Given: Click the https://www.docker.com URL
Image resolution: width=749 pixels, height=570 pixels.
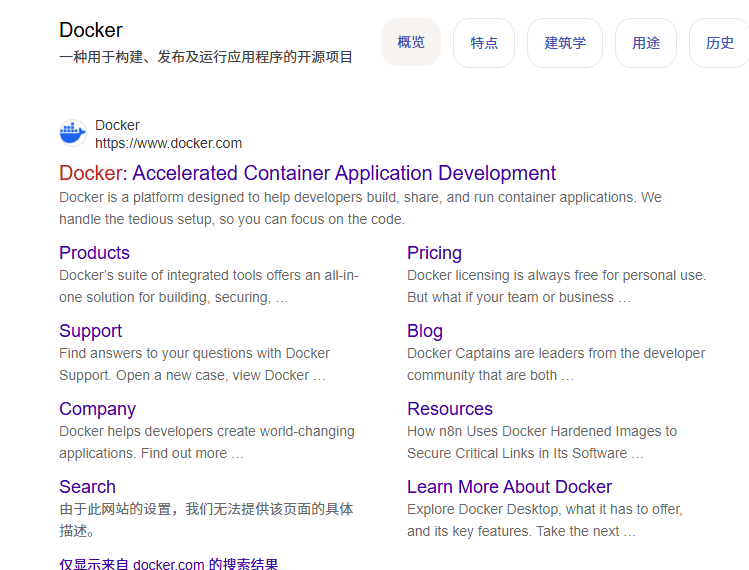Looking at the screenshot, I should [x=169, y=143].
